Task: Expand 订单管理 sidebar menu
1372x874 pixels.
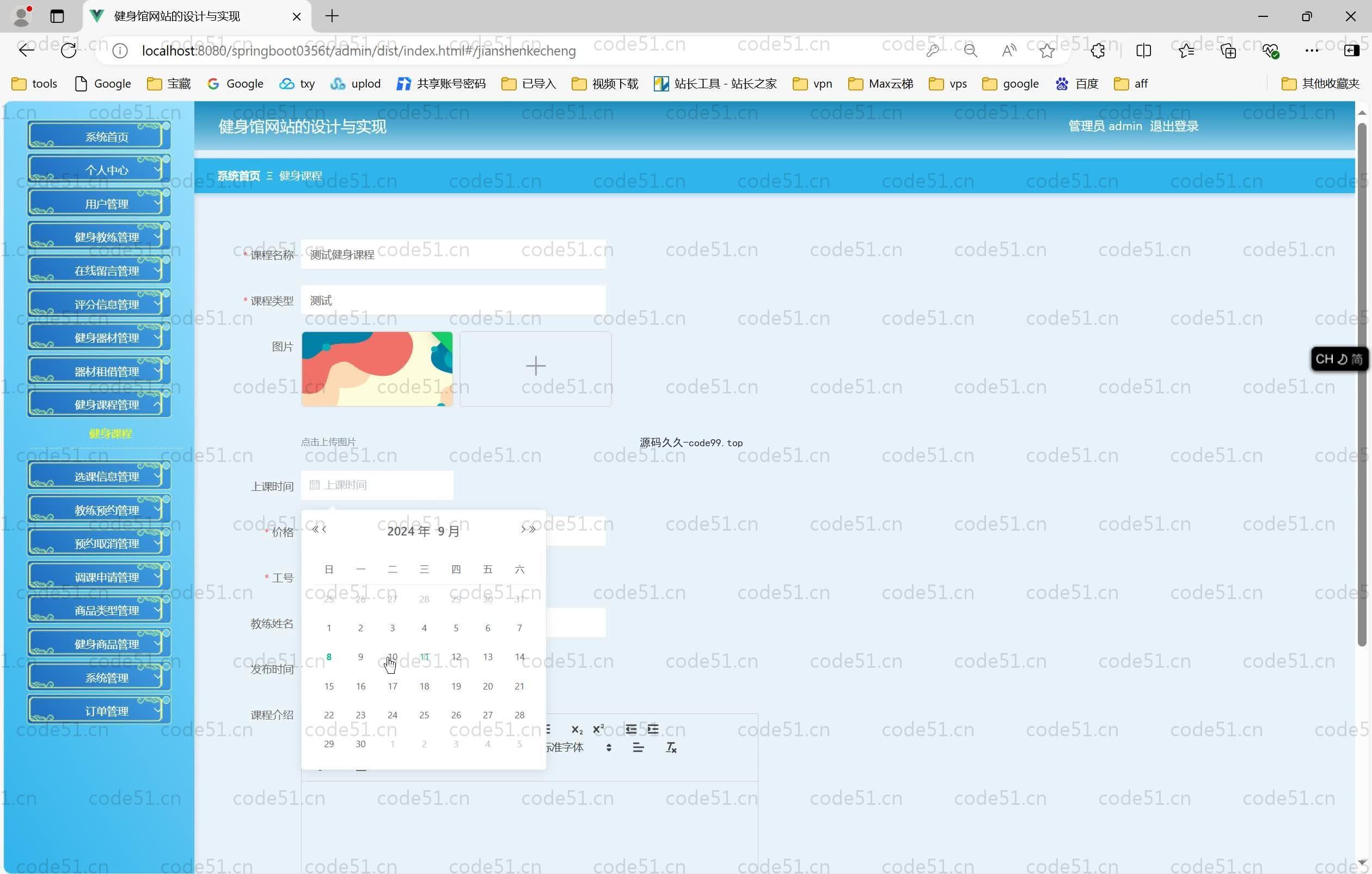Action: pyautogui.click(x=99, y=711)
